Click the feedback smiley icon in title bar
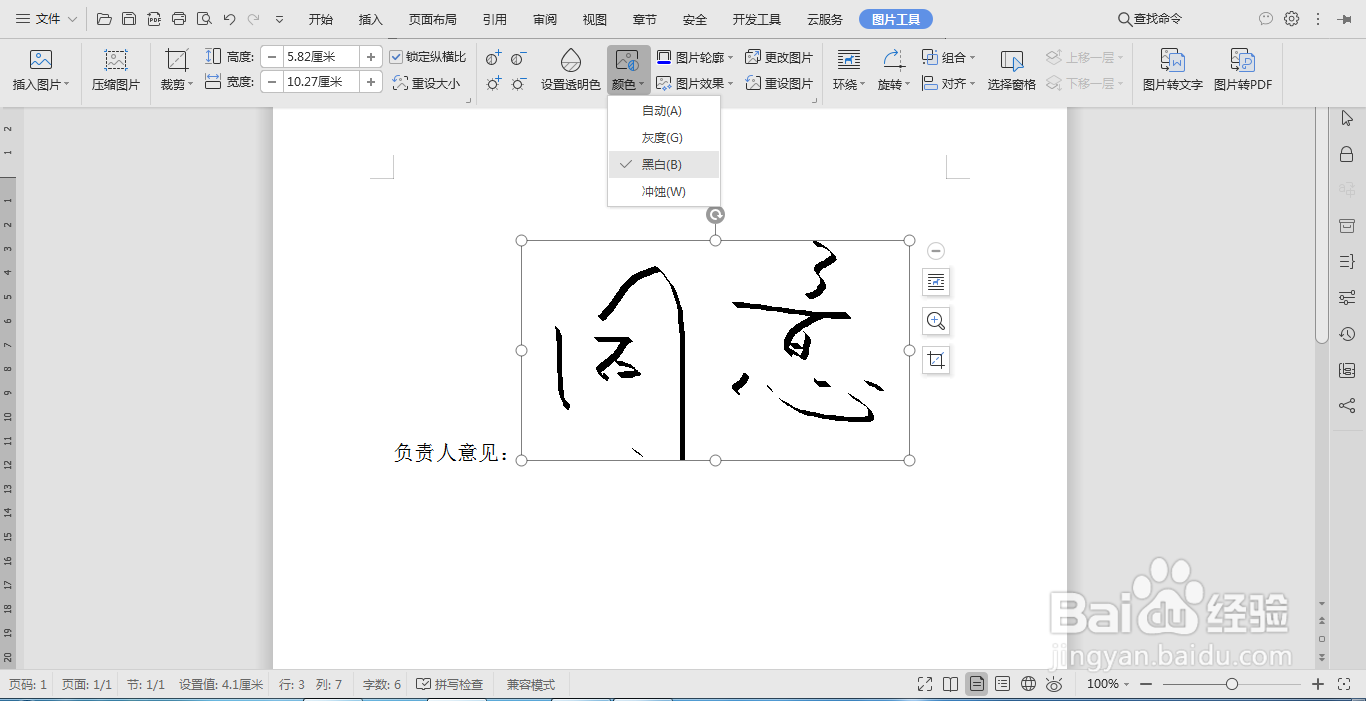1367x703 pixels. 1266,19
